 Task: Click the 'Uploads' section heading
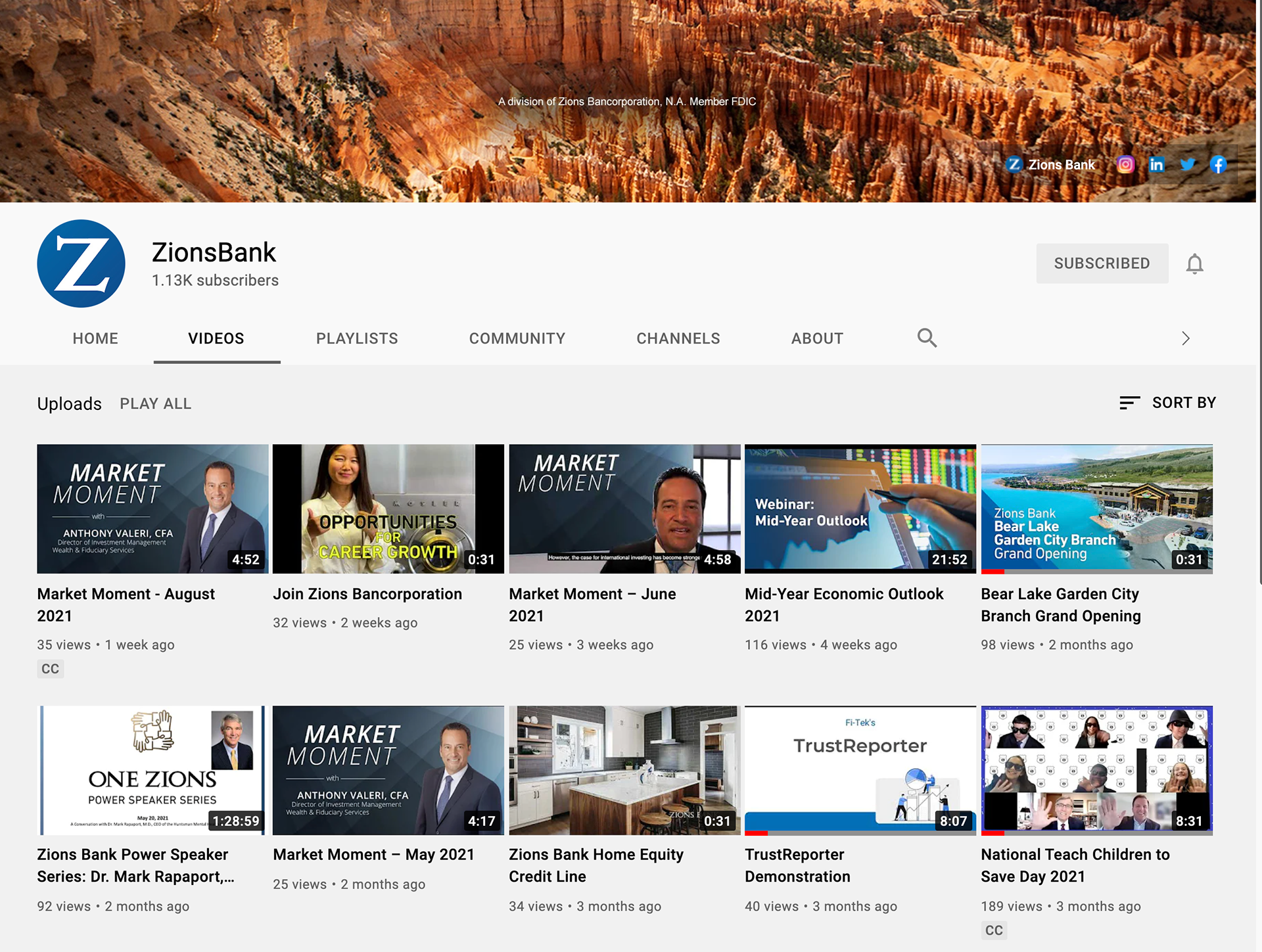tap(69, 403)
